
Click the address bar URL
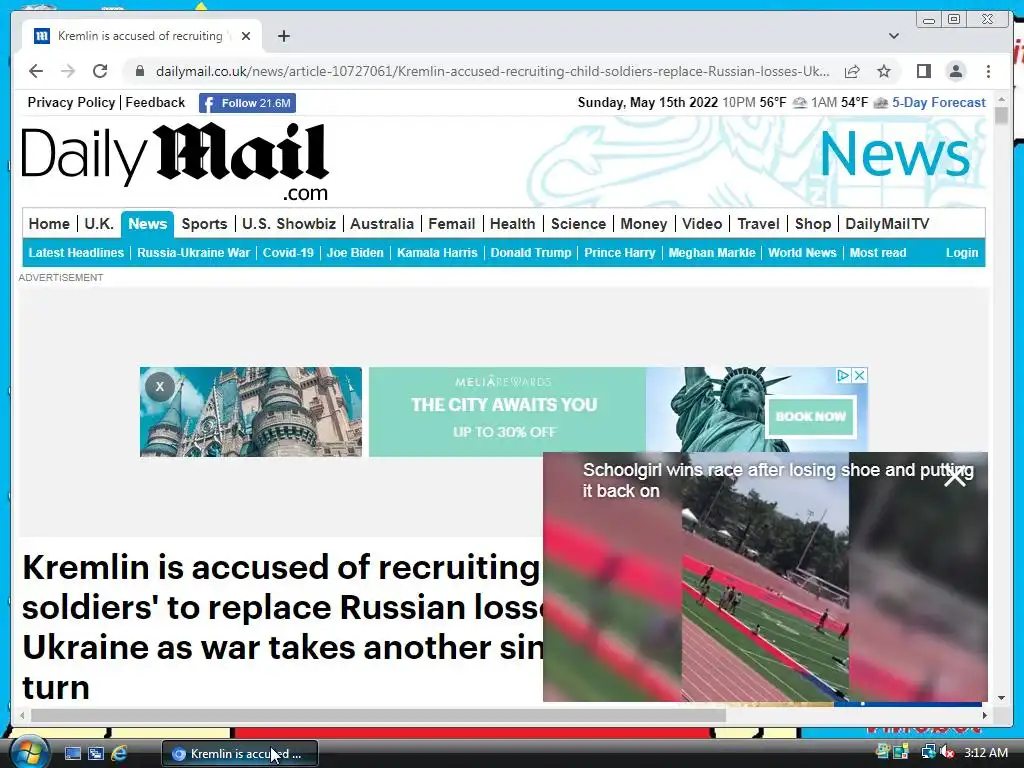pyautogui.click(x=492, y=71)
